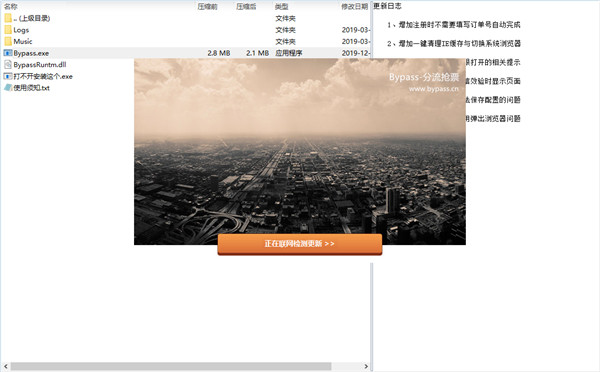Sort files by 压缩后 column header
The image size is (600, 372).
[x=246, y=6]
